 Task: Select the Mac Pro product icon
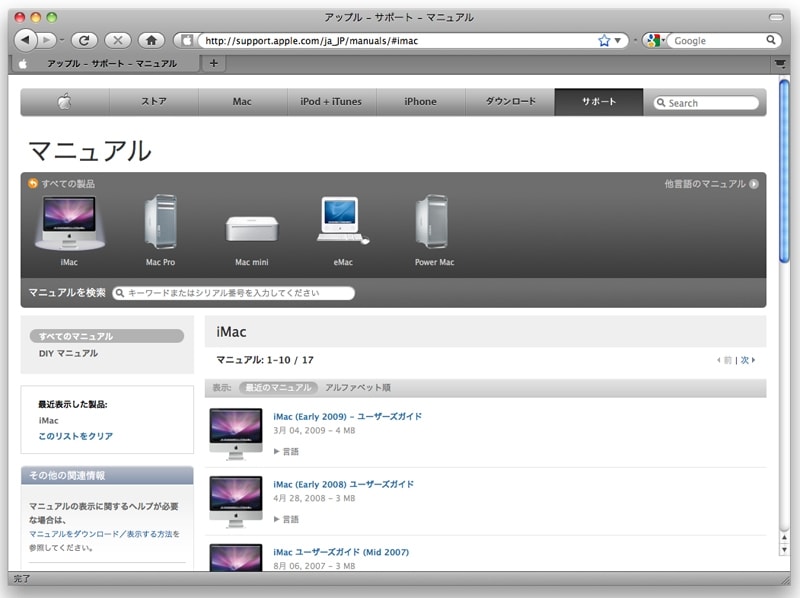coord(160,230)
